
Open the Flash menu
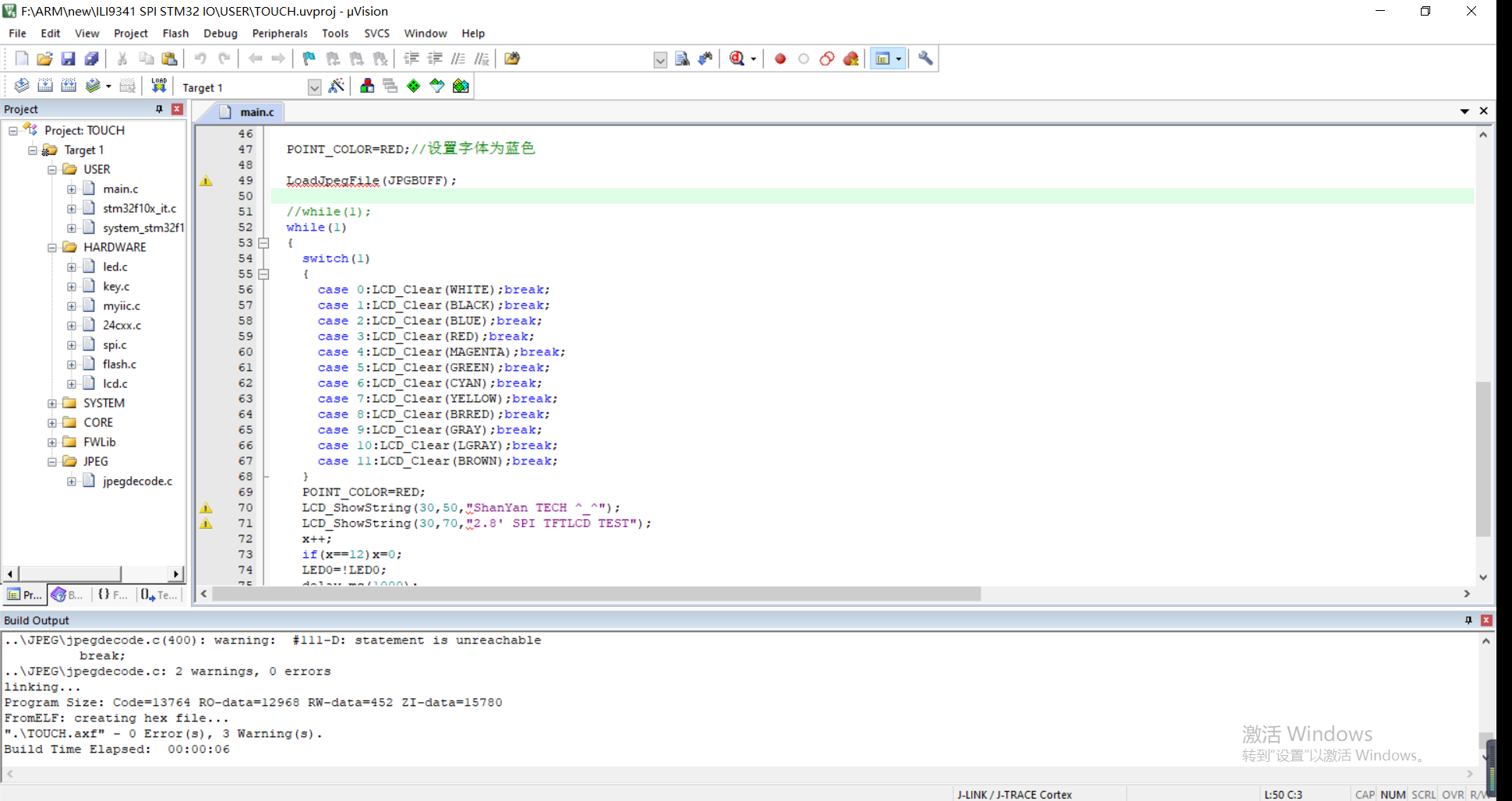[x=175, y=34]
